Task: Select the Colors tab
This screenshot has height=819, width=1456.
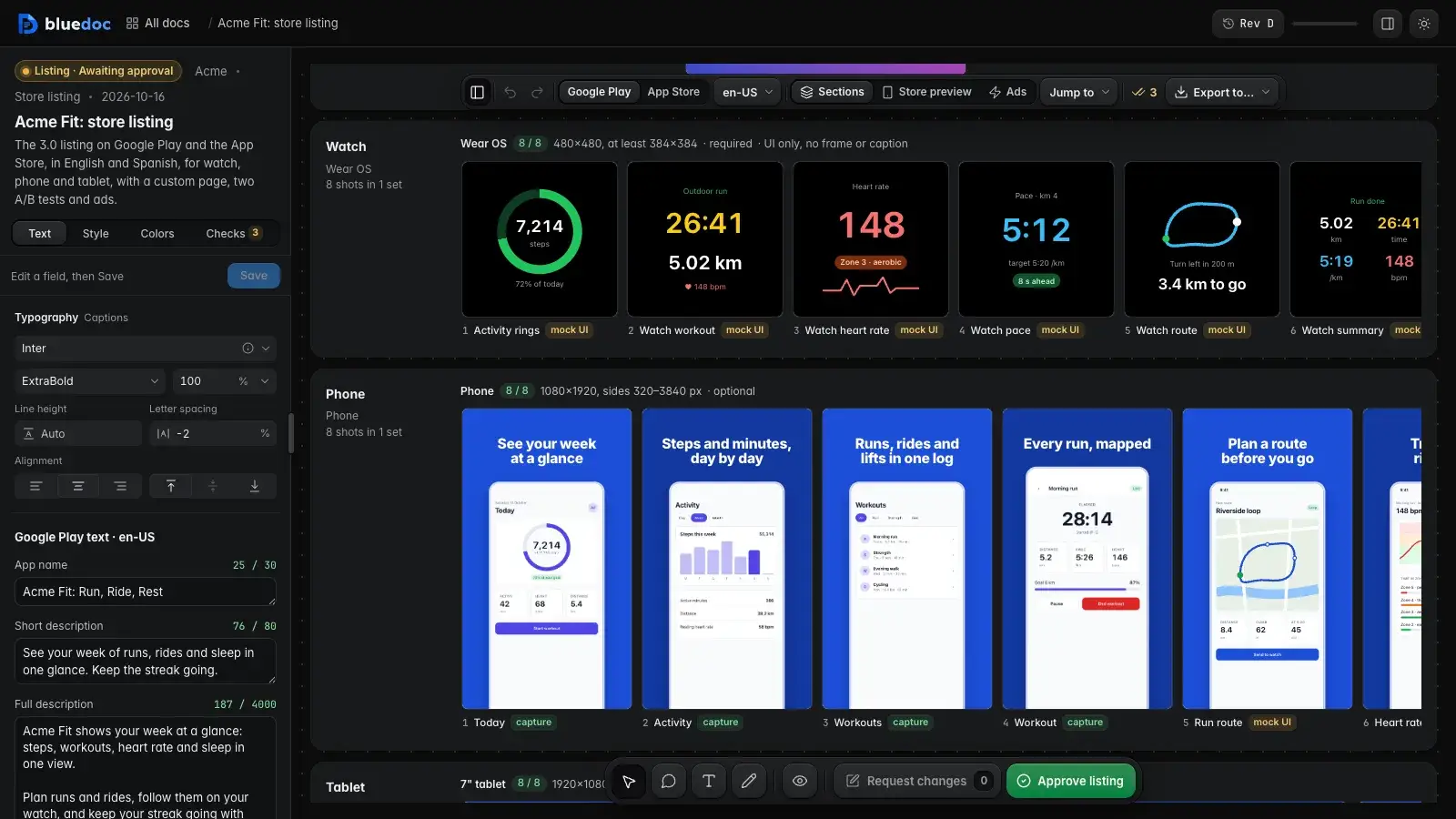Action: 157,234
